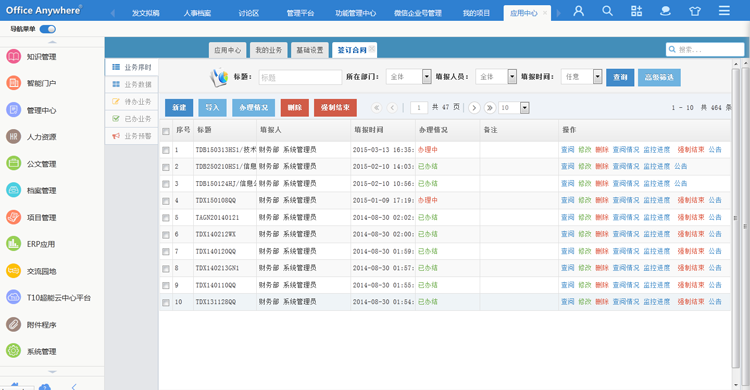Close the 签订合同 tab
This screenshot has width=750, height=390.
coord(372,48)
